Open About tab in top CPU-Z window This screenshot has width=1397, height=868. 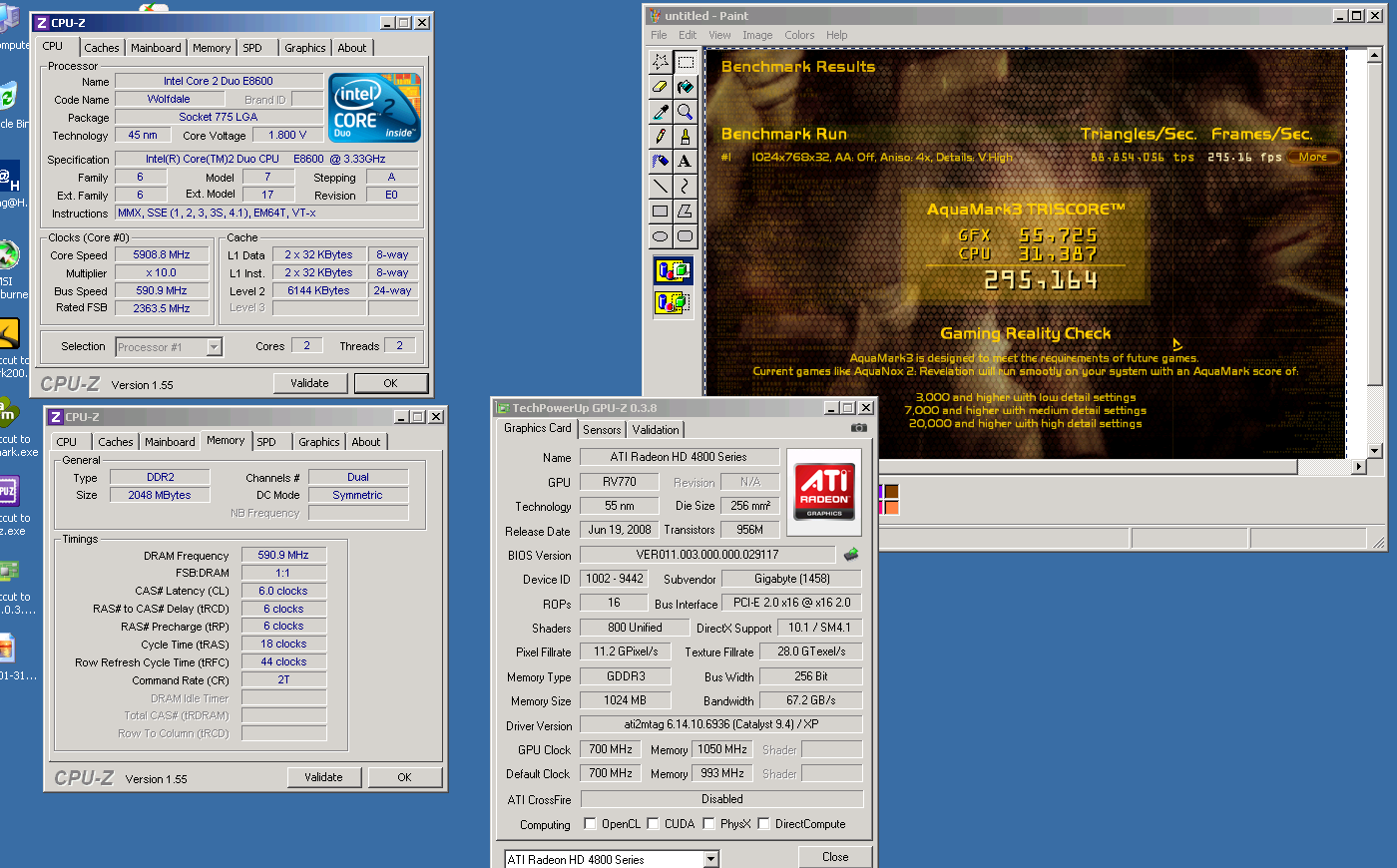point(352,48)
